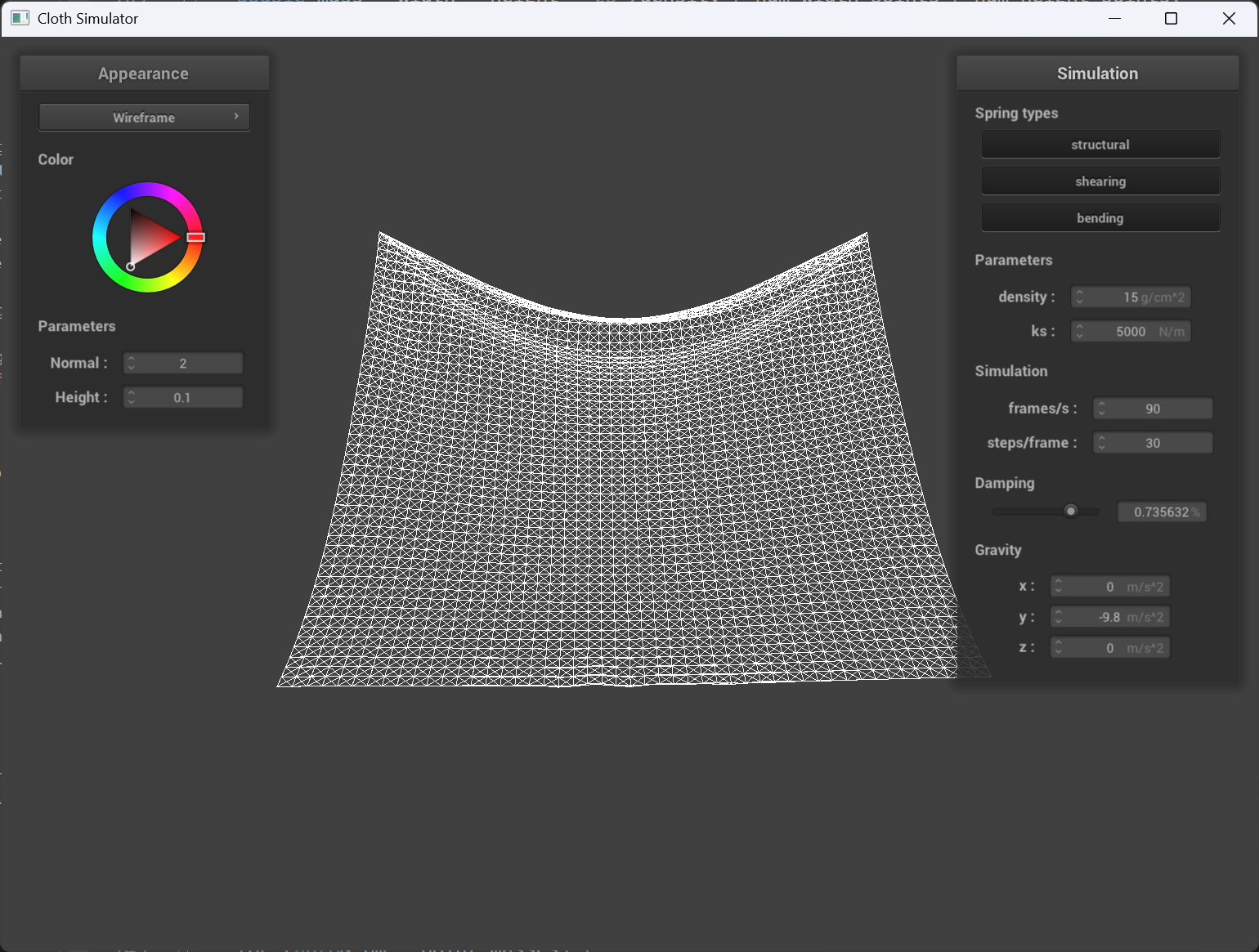Click the Damping percentage value box
This screenshot has width=1259, height=952.
(1163, 512)
